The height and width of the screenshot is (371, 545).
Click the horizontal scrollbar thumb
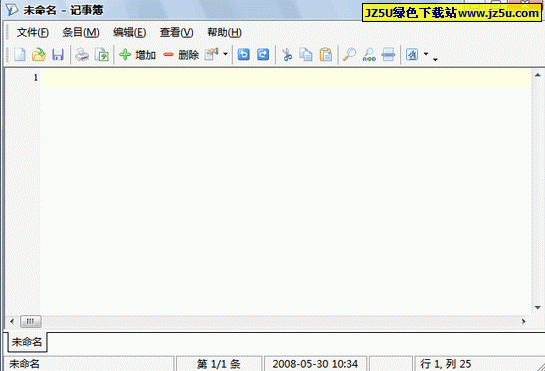tap(31, 321)
